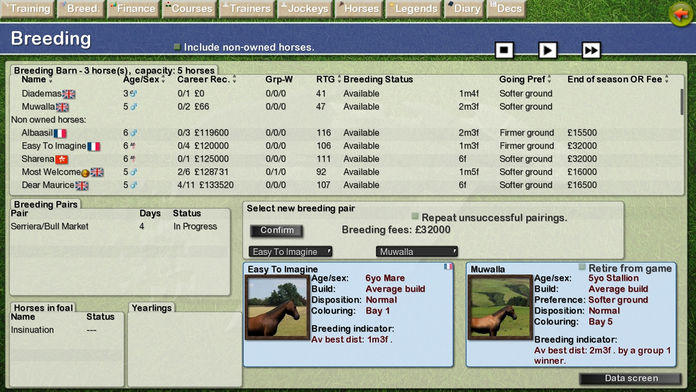Select the Diademas horse row
The width and height of the screenshot is (696, 392).
point(345,94)
